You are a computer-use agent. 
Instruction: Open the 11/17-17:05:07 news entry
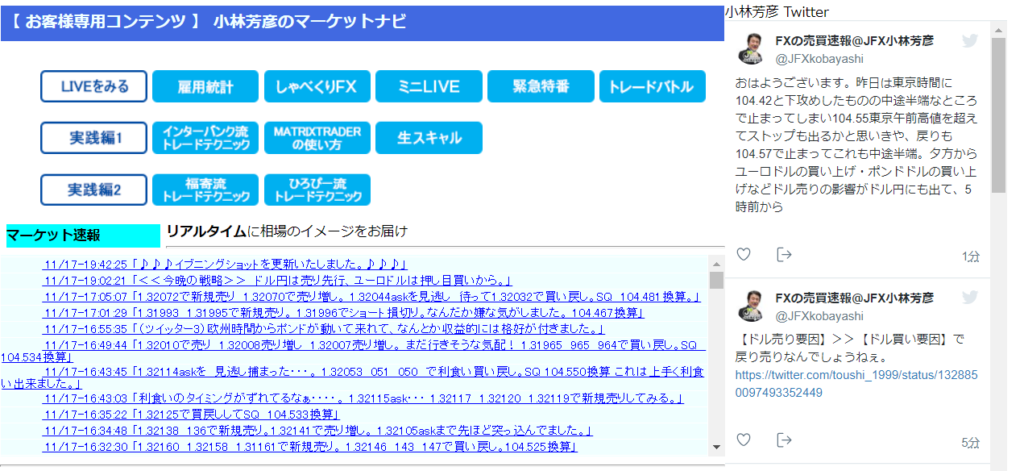coord(372,297)
